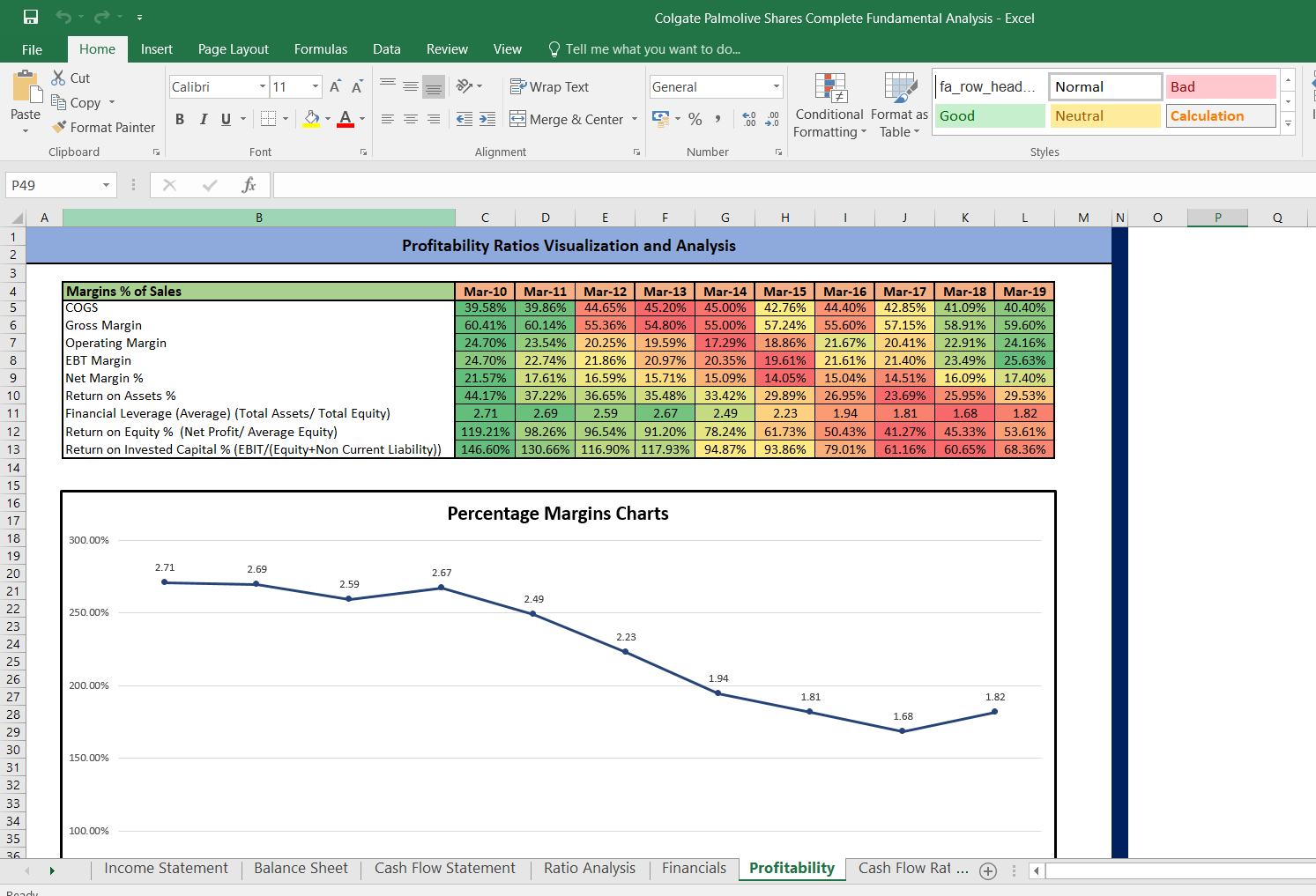Align text left
The width and height of the screenshot is (1316, 896).
[x=388, y=119]
